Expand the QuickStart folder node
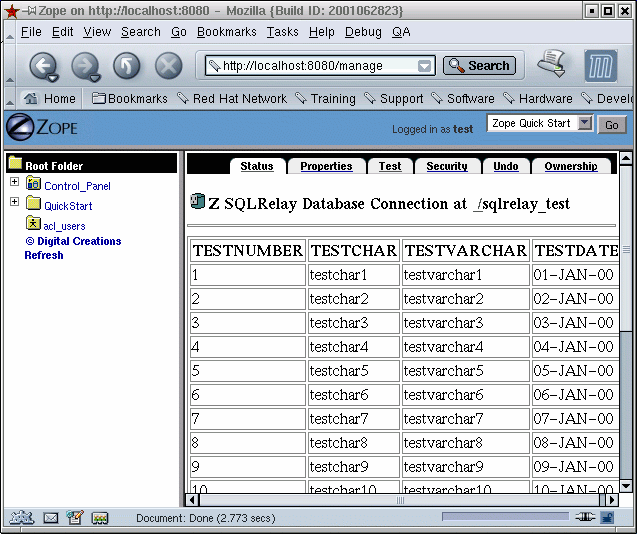 [x=14, y=203]
